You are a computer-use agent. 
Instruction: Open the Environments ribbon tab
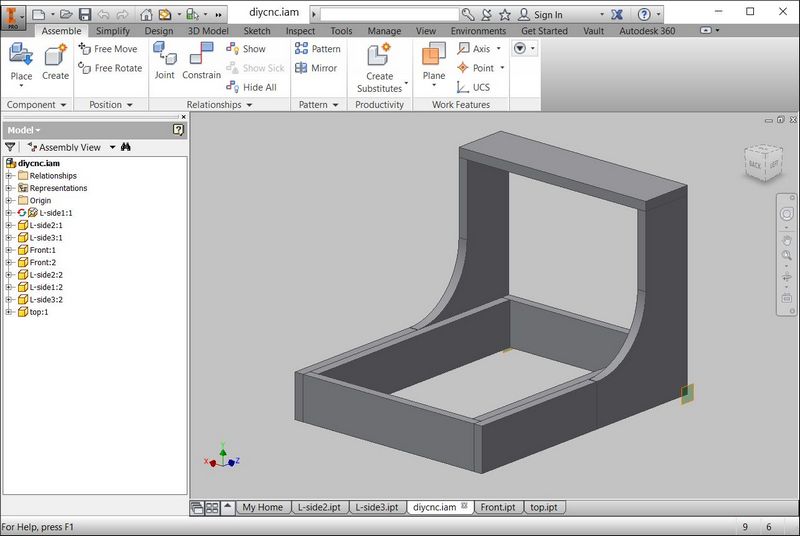pyautogui.click(x=478, y=31)
